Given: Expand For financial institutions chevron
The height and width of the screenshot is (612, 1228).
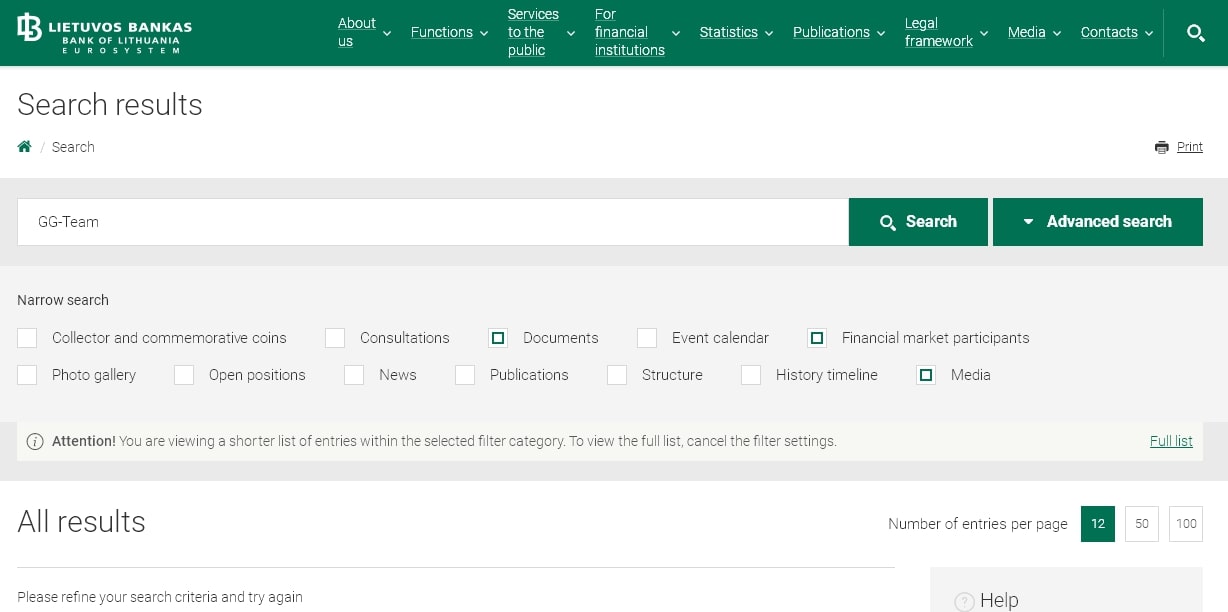Looking at the screenshot, I should [676, 33].
